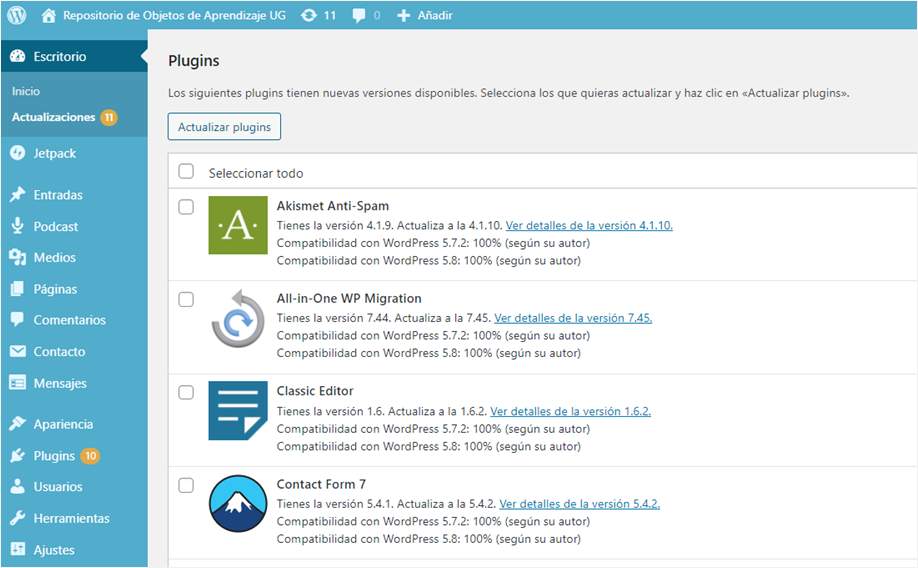Viewport: 918px width, 568px height.
Task: Click the comments bubble icon in admin bar
Action: click(x=358, y=16)
